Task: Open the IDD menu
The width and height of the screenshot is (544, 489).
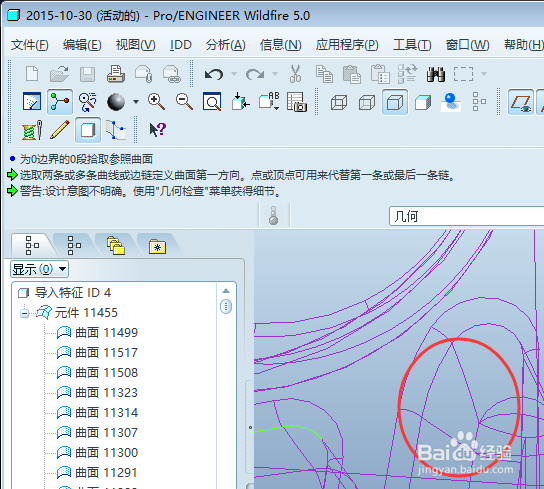Action: tap(181, 45)
